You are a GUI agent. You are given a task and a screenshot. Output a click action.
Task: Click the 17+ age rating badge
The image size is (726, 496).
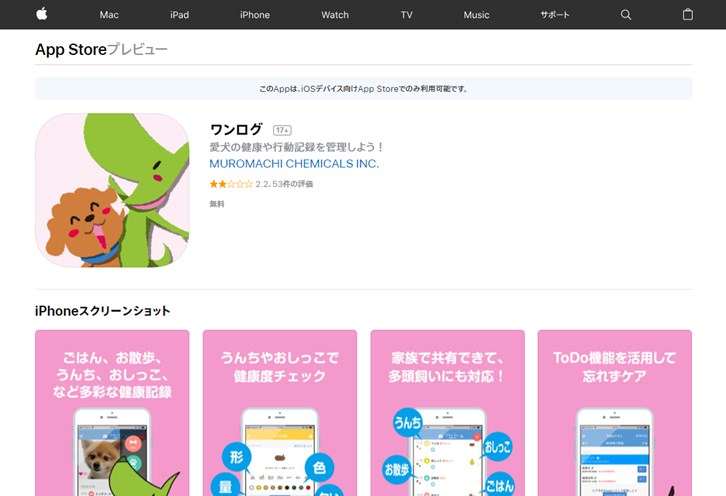282,130
